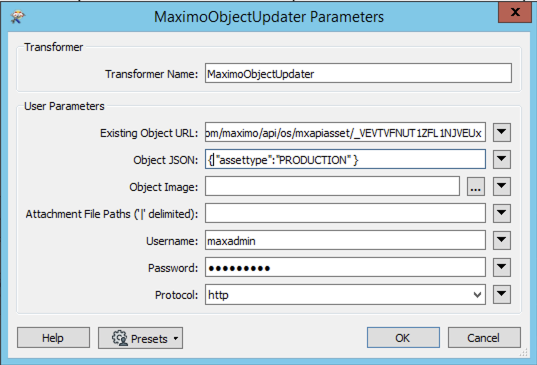537x365 pixels.
Task: Open dropdown arrow beside Password field
Action: pyautogui.click(x=502, y=267)
